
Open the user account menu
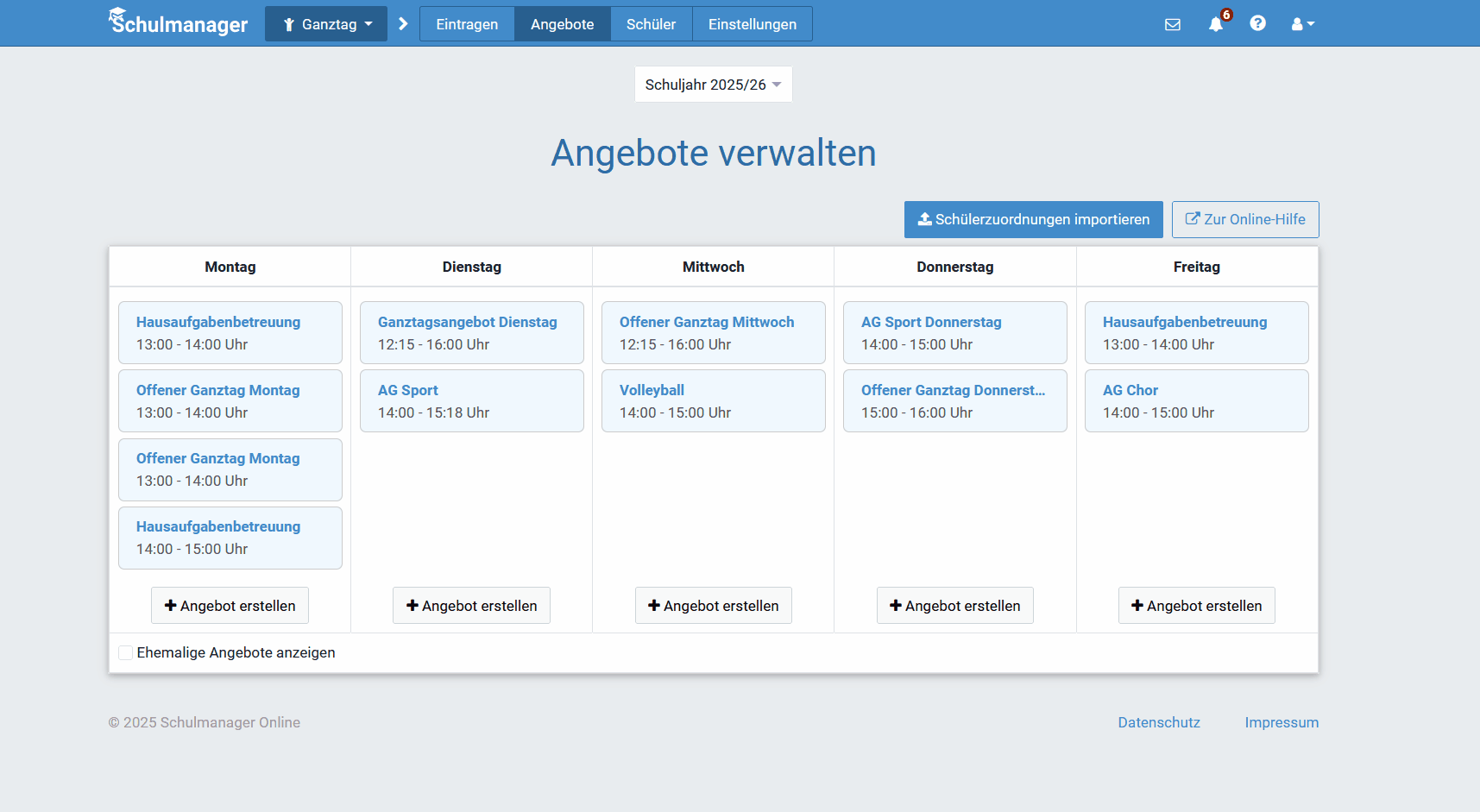click(1302, 24)
